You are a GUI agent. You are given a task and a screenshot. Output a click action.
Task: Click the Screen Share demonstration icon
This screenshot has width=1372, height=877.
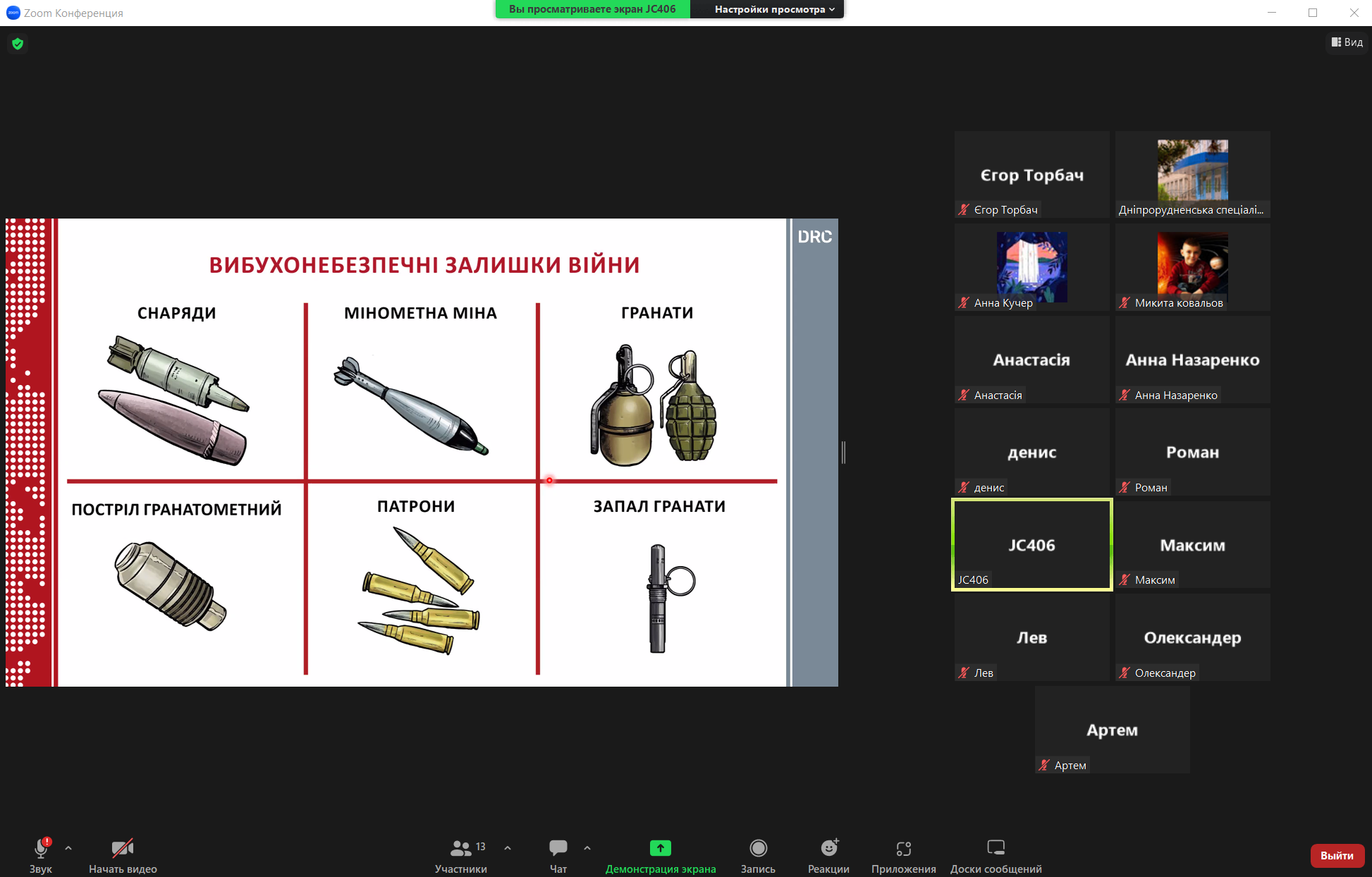[660, 848]
